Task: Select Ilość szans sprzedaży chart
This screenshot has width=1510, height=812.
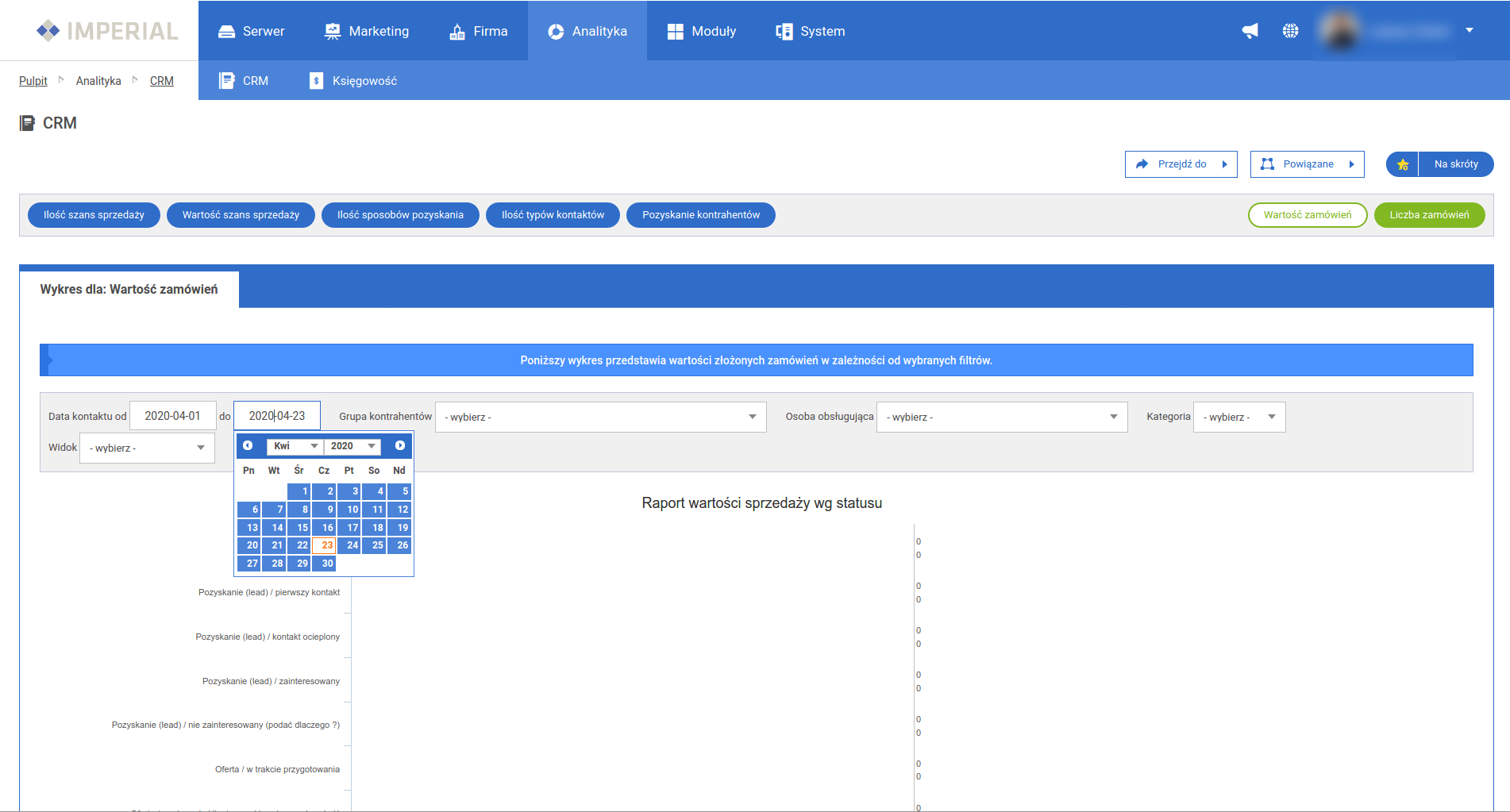Action: coord(94,215)
